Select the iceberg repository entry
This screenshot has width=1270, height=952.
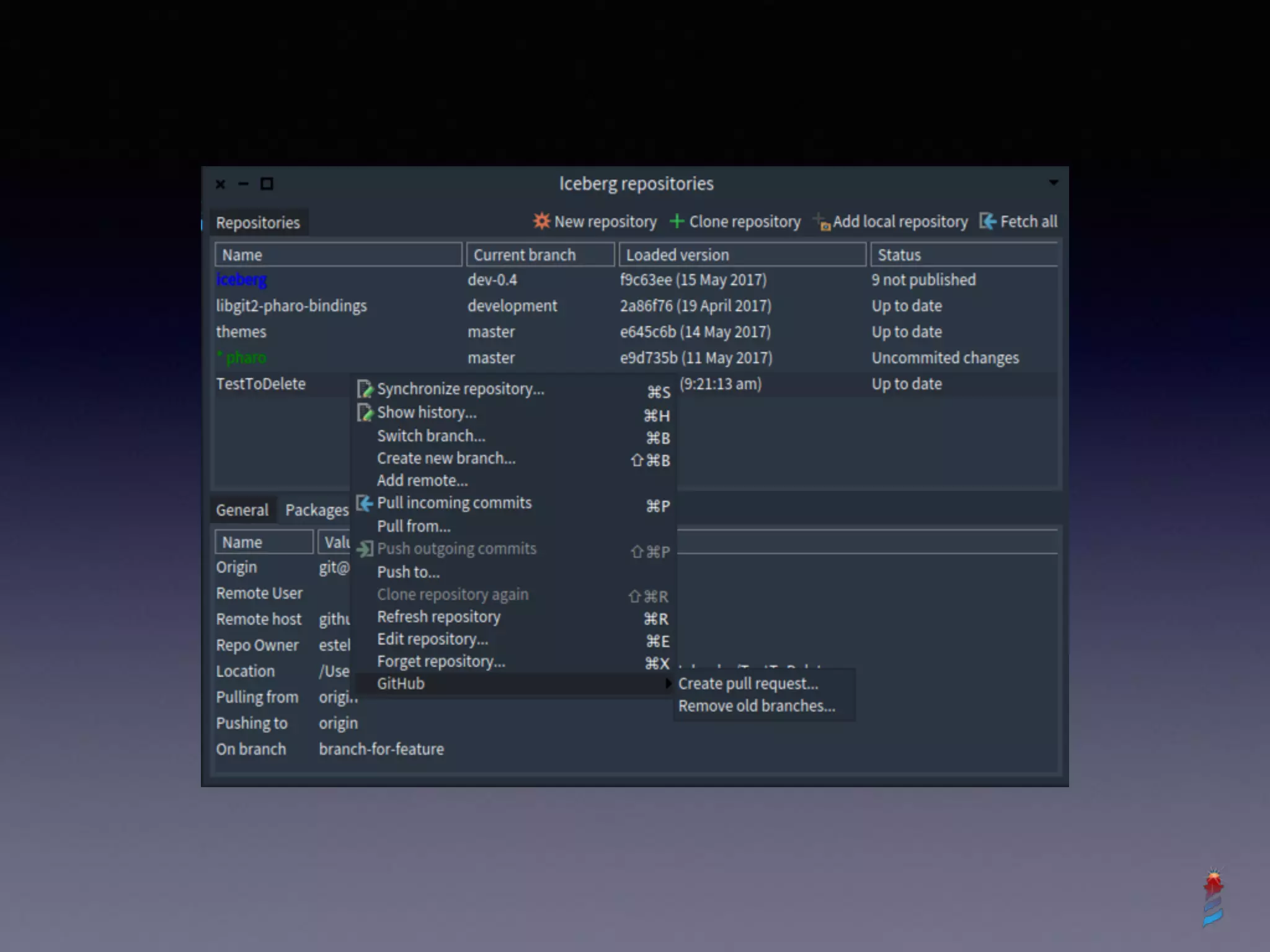click(241, 280)
